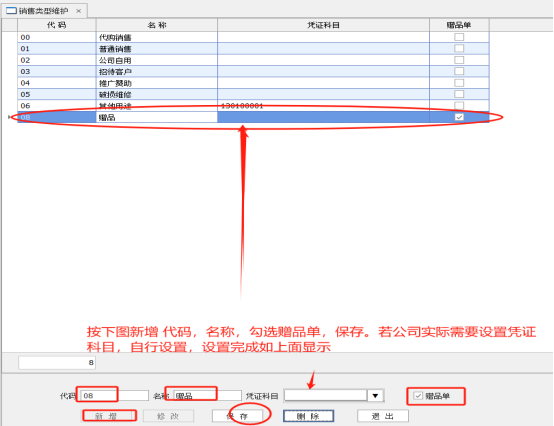The height and width of the screenshot is (426, 554).
Task: Check 赠品单 box for row 03 招待客户
Action: 459,71
